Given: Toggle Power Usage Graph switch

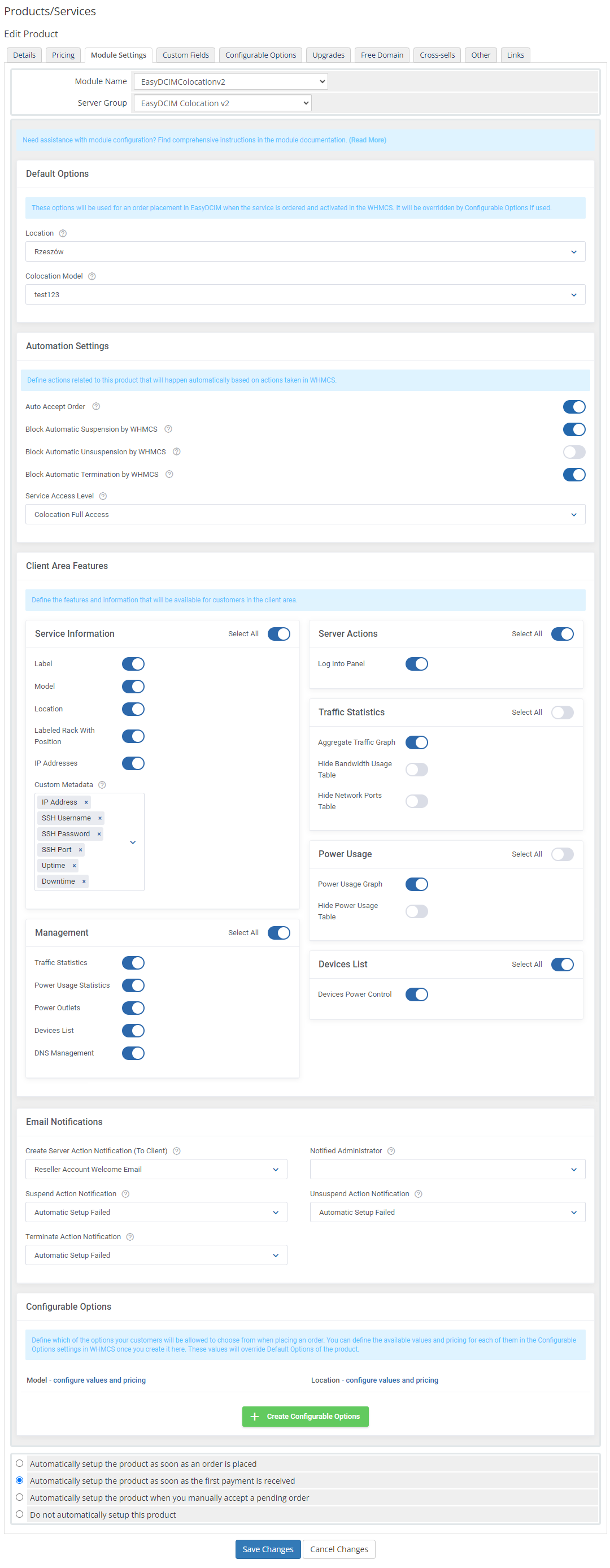Looking at the screenshot, I should pos(417,884).
